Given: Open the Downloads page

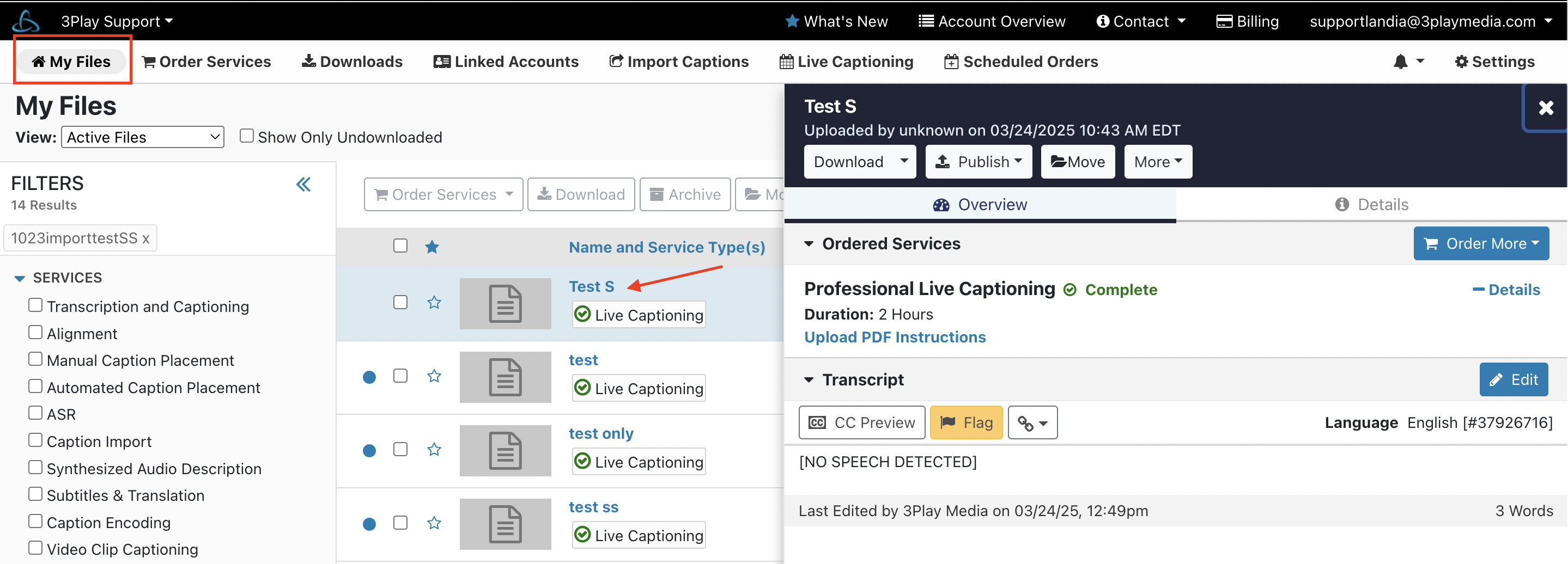Looking at the screenshot, I should 352,62.
